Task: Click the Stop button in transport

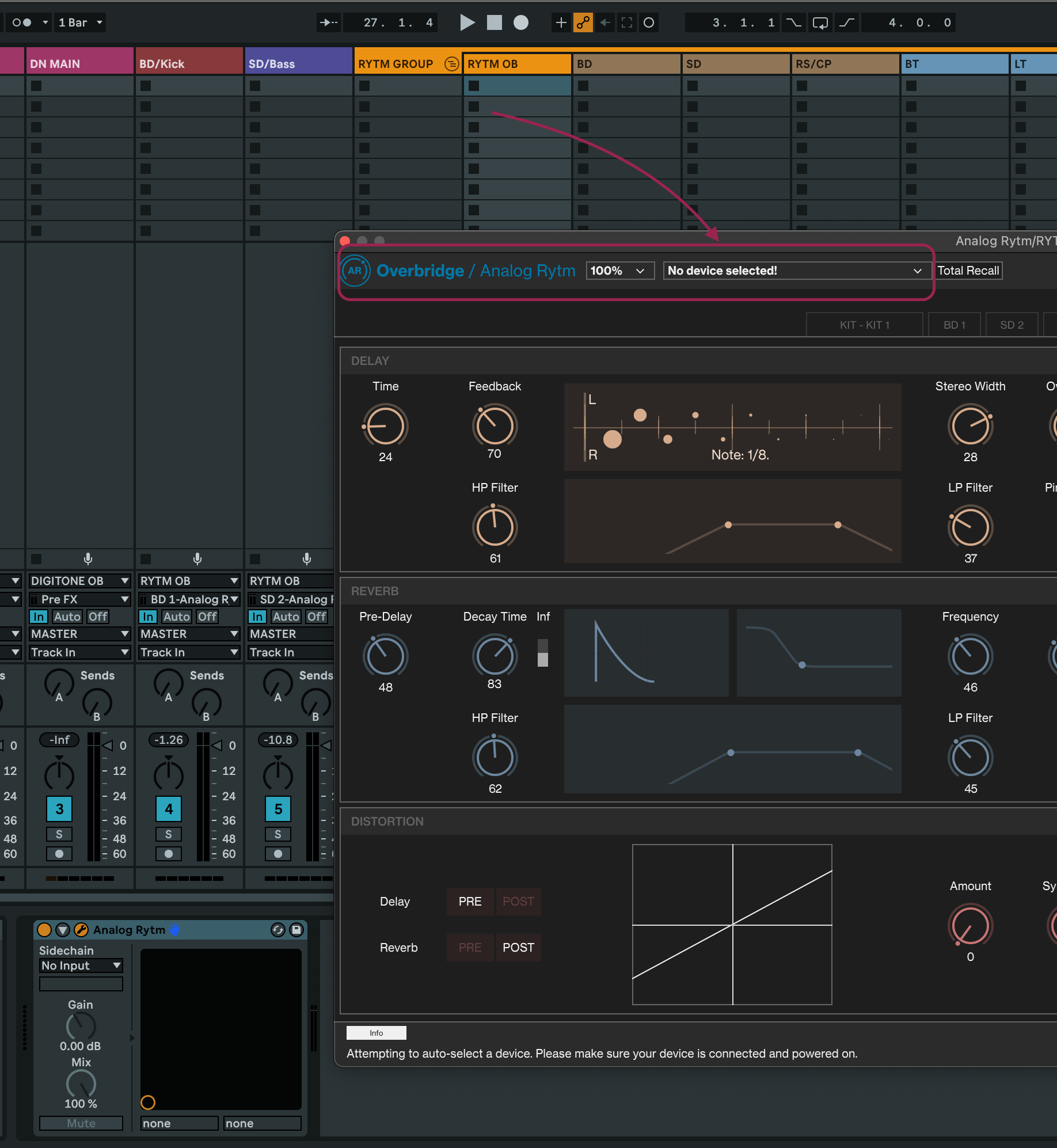Action: pos(494,22)
